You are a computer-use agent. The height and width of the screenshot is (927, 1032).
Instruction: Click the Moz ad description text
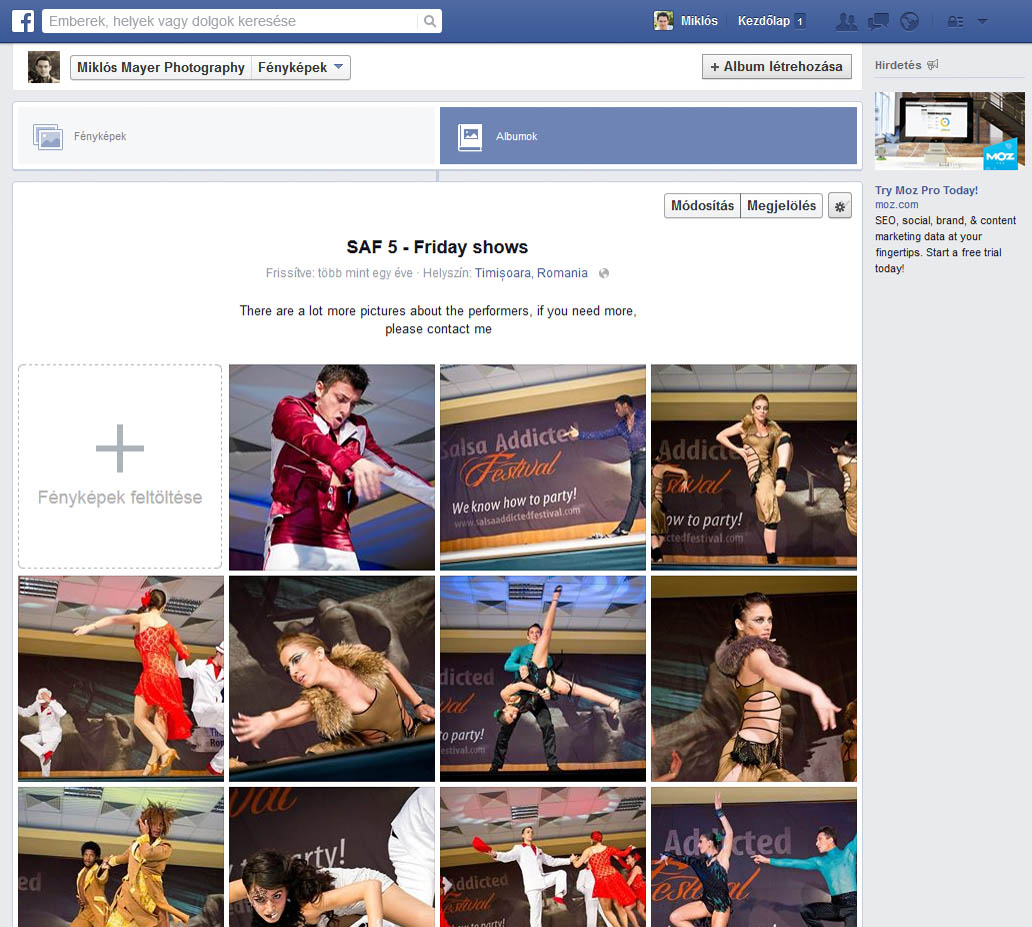tap(945, 244)
